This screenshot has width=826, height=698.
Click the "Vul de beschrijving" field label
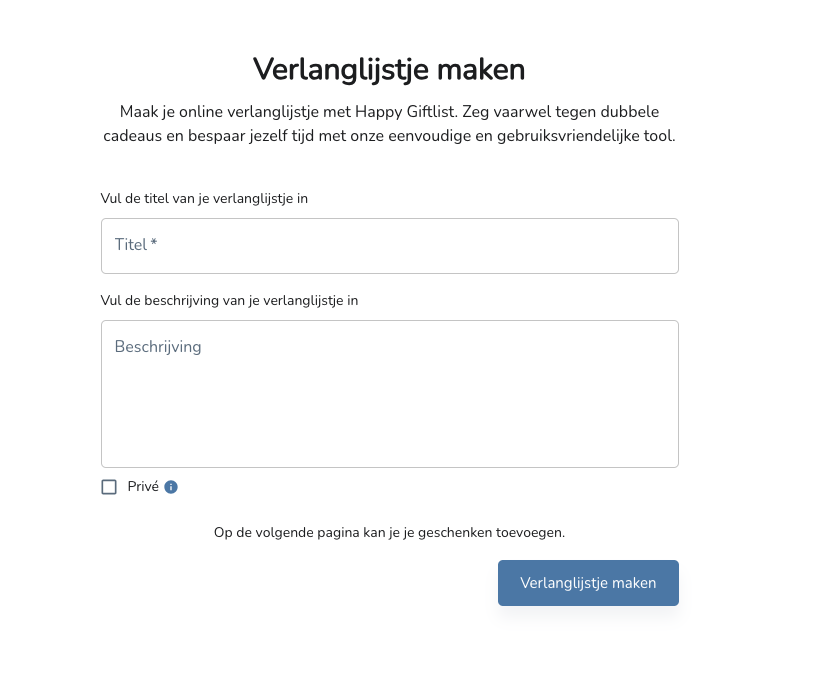229,300
